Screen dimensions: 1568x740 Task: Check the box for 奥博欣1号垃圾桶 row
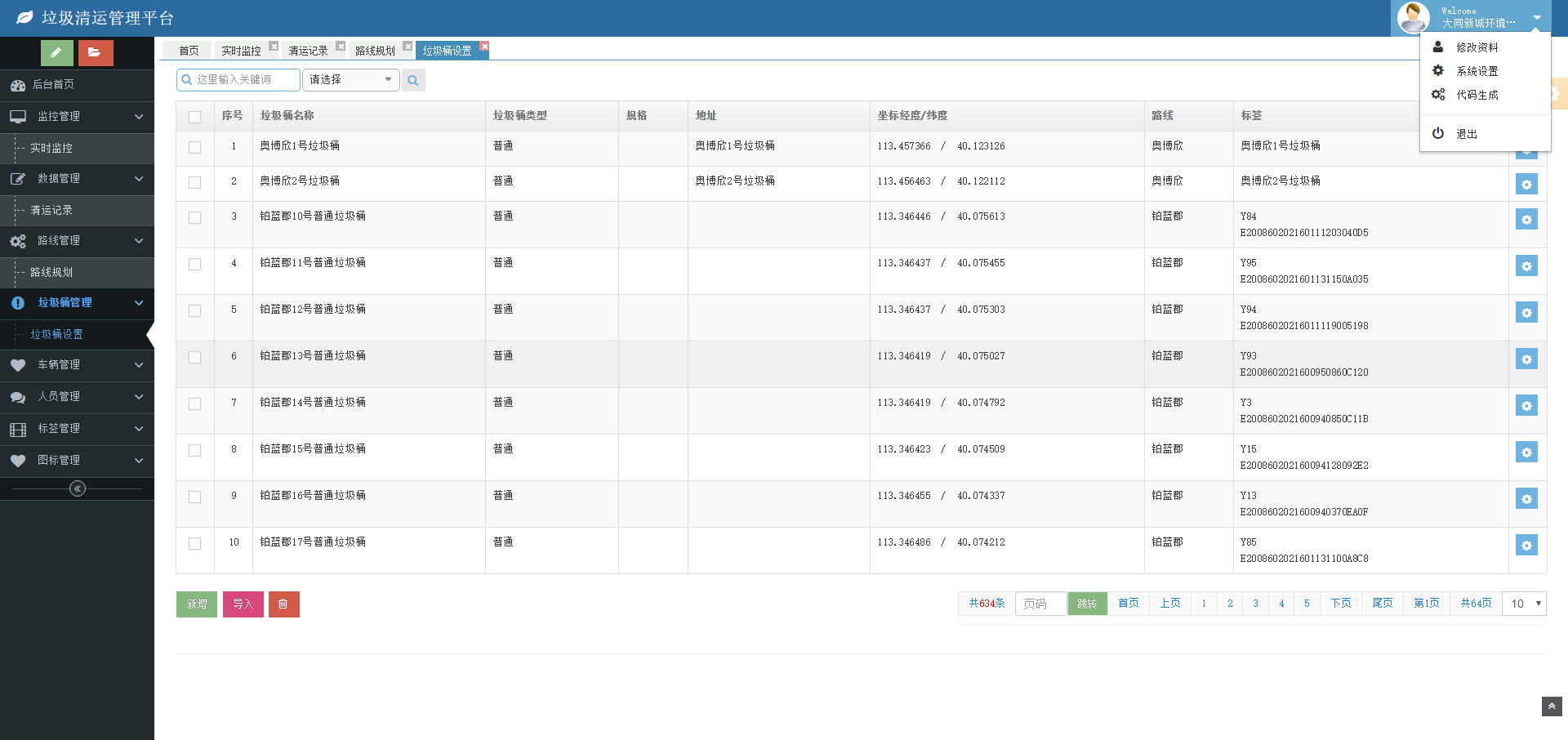pos(194,147)
